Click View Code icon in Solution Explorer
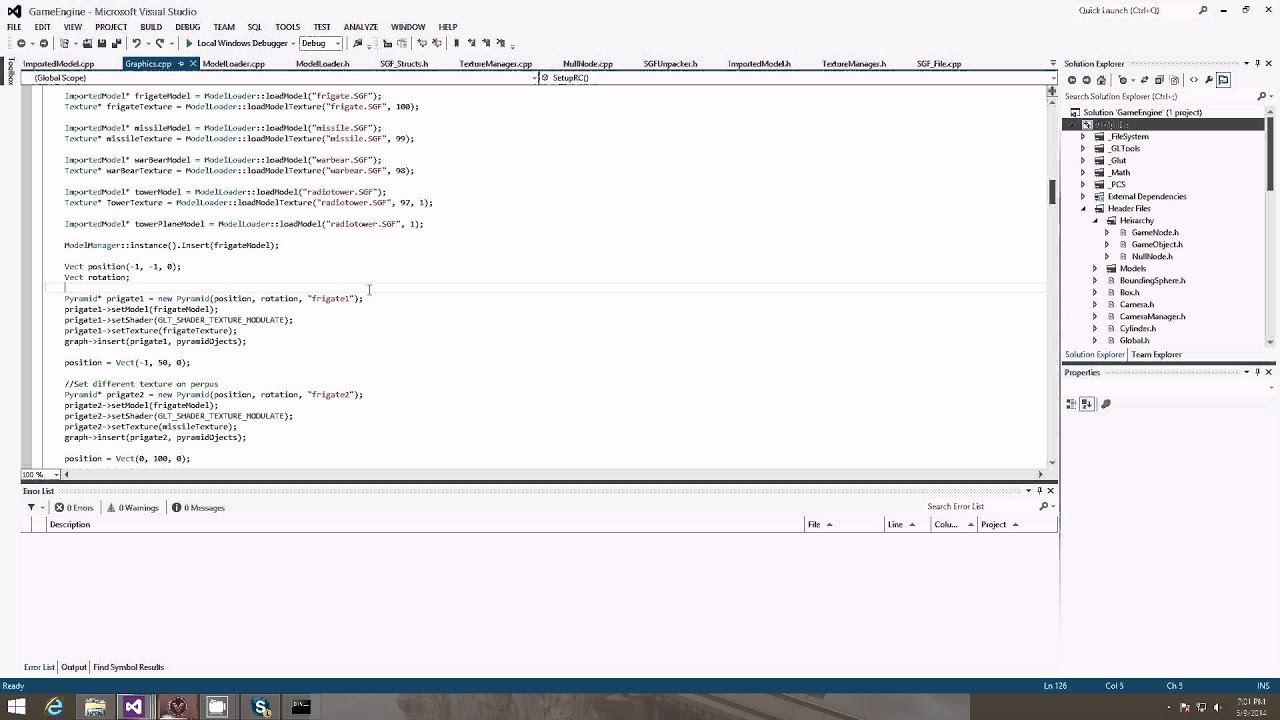 tap(1193, 80)
